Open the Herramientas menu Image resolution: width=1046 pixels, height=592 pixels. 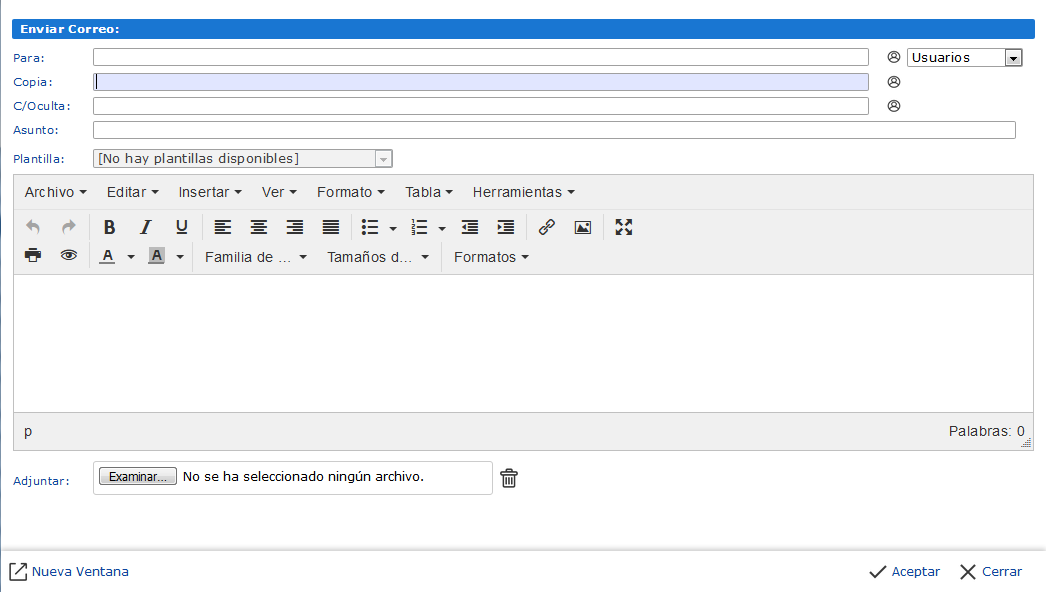[523, 192]
